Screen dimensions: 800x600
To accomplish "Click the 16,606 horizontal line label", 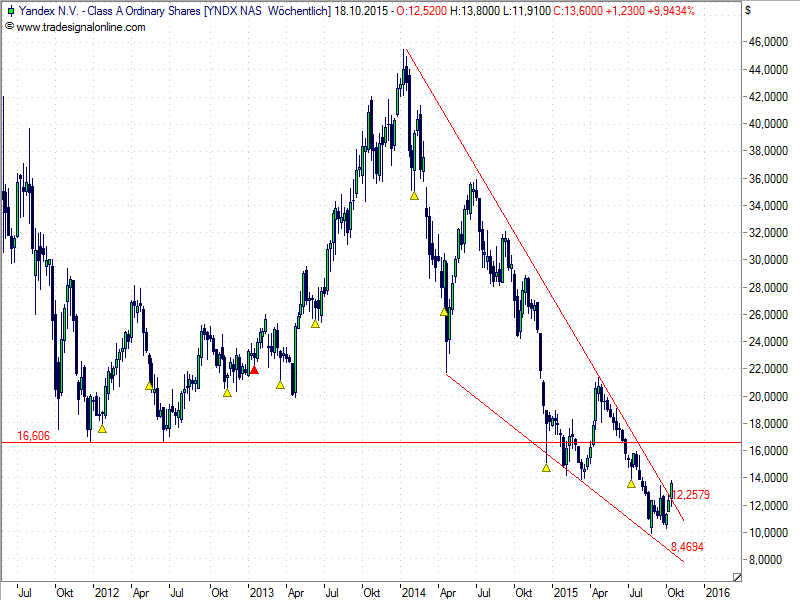I will click(33, 436).
